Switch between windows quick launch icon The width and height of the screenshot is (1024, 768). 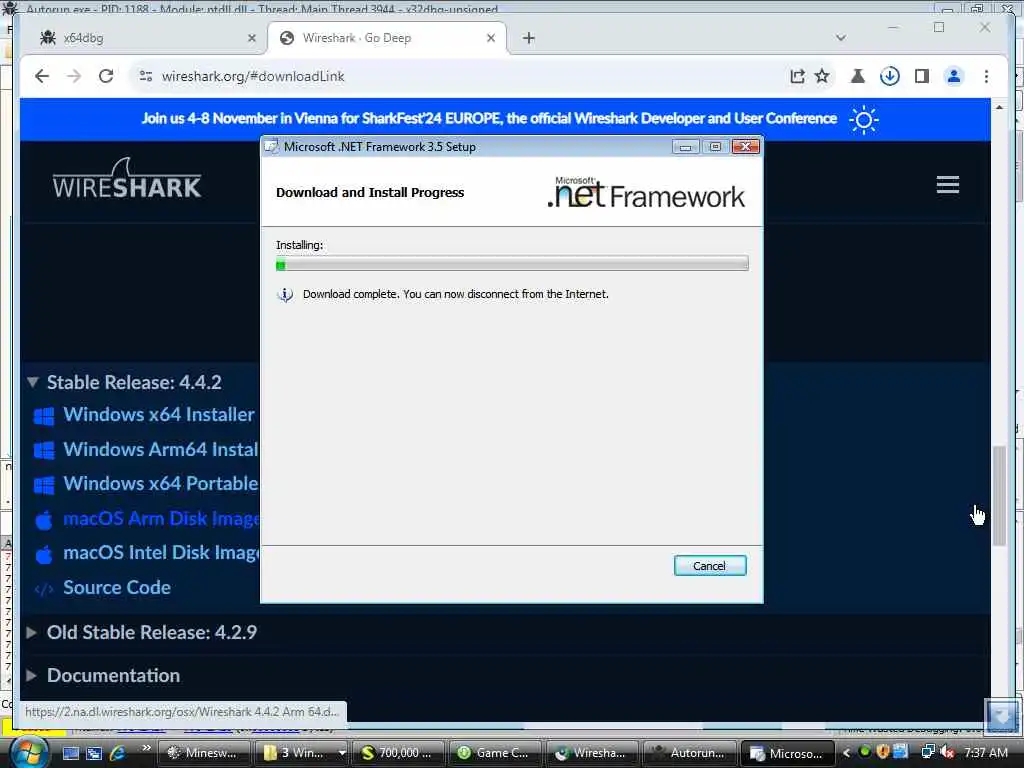point(94,753)
